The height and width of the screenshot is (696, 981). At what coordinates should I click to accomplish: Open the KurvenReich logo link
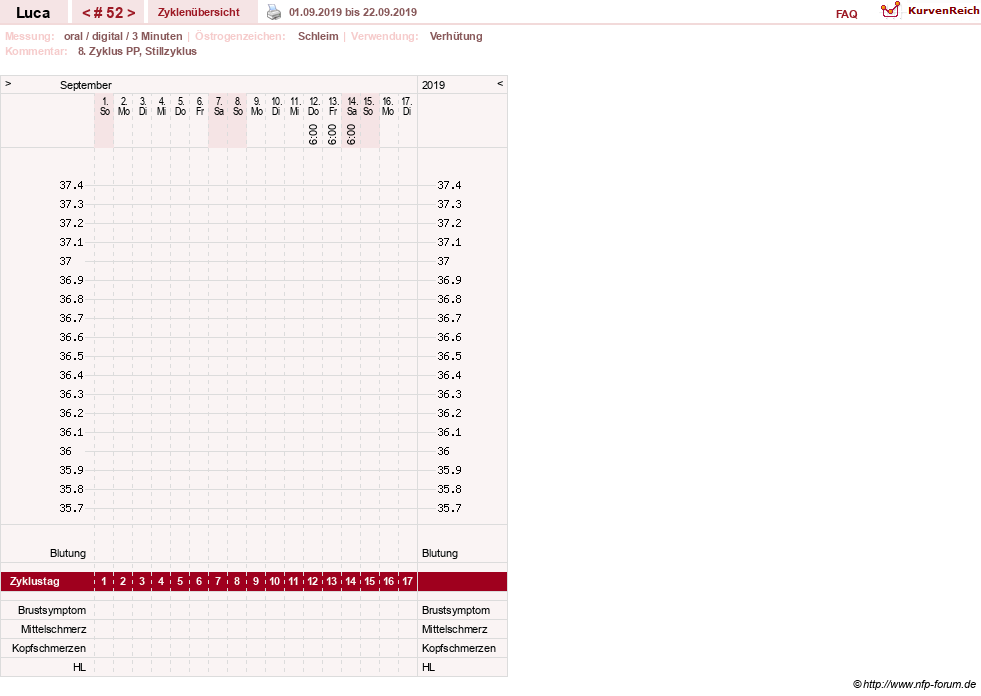[x=930, y=11]
